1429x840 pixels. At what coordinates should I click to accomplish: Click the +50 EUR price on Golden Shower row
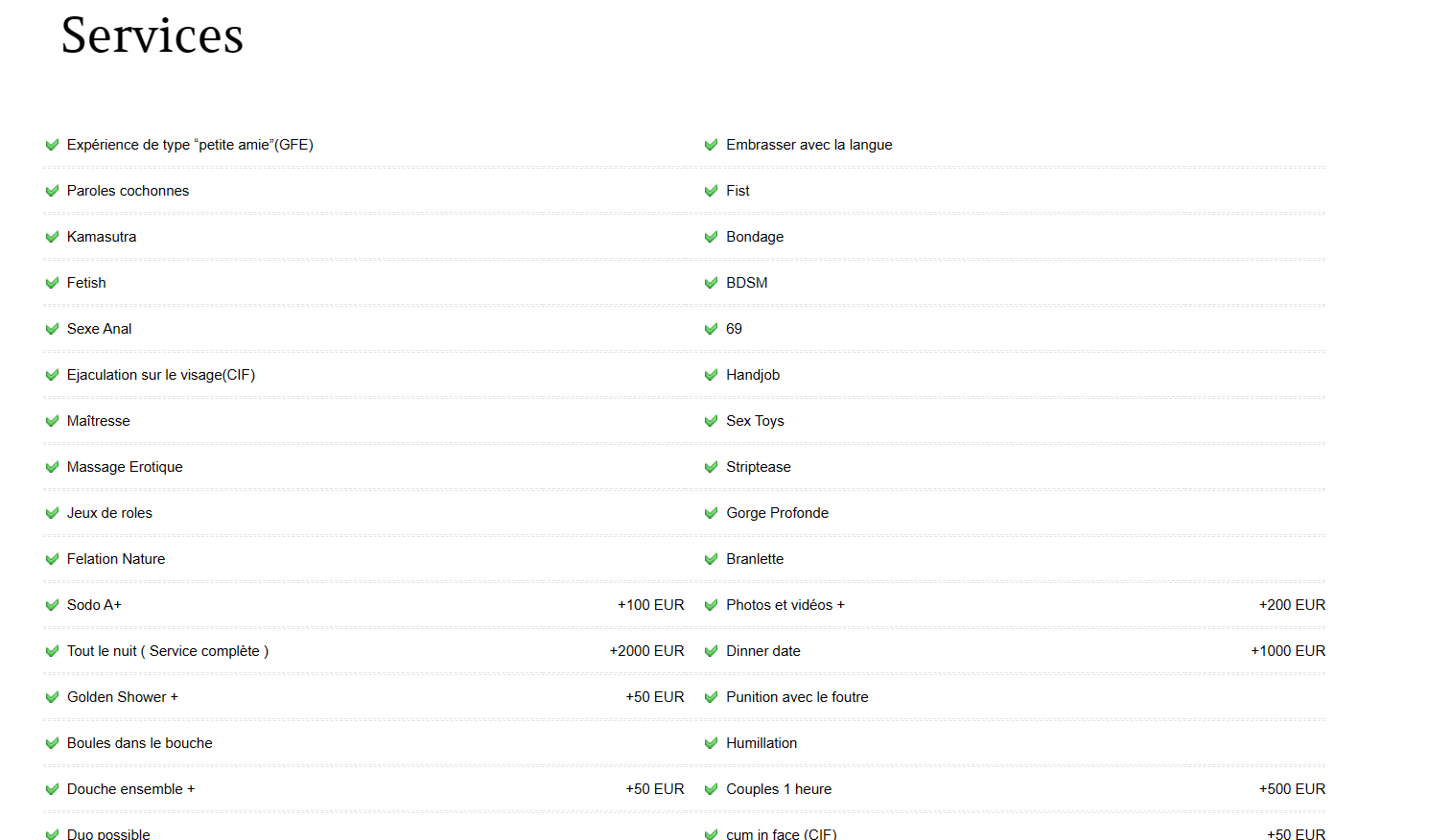pos(655,697)
